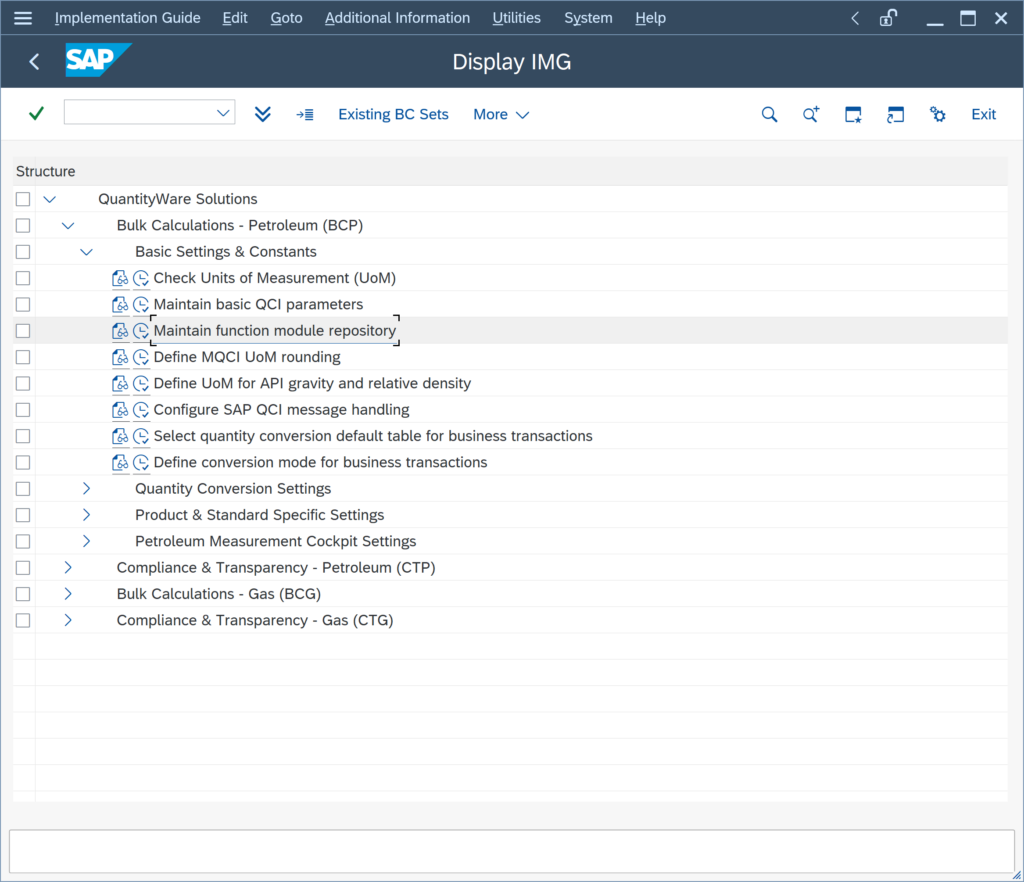The height and width of the screenshot is (882, 1024).
Task: Execute activity icon for Configure SAP QCI message handling
Action: click(x=141, y=410)
